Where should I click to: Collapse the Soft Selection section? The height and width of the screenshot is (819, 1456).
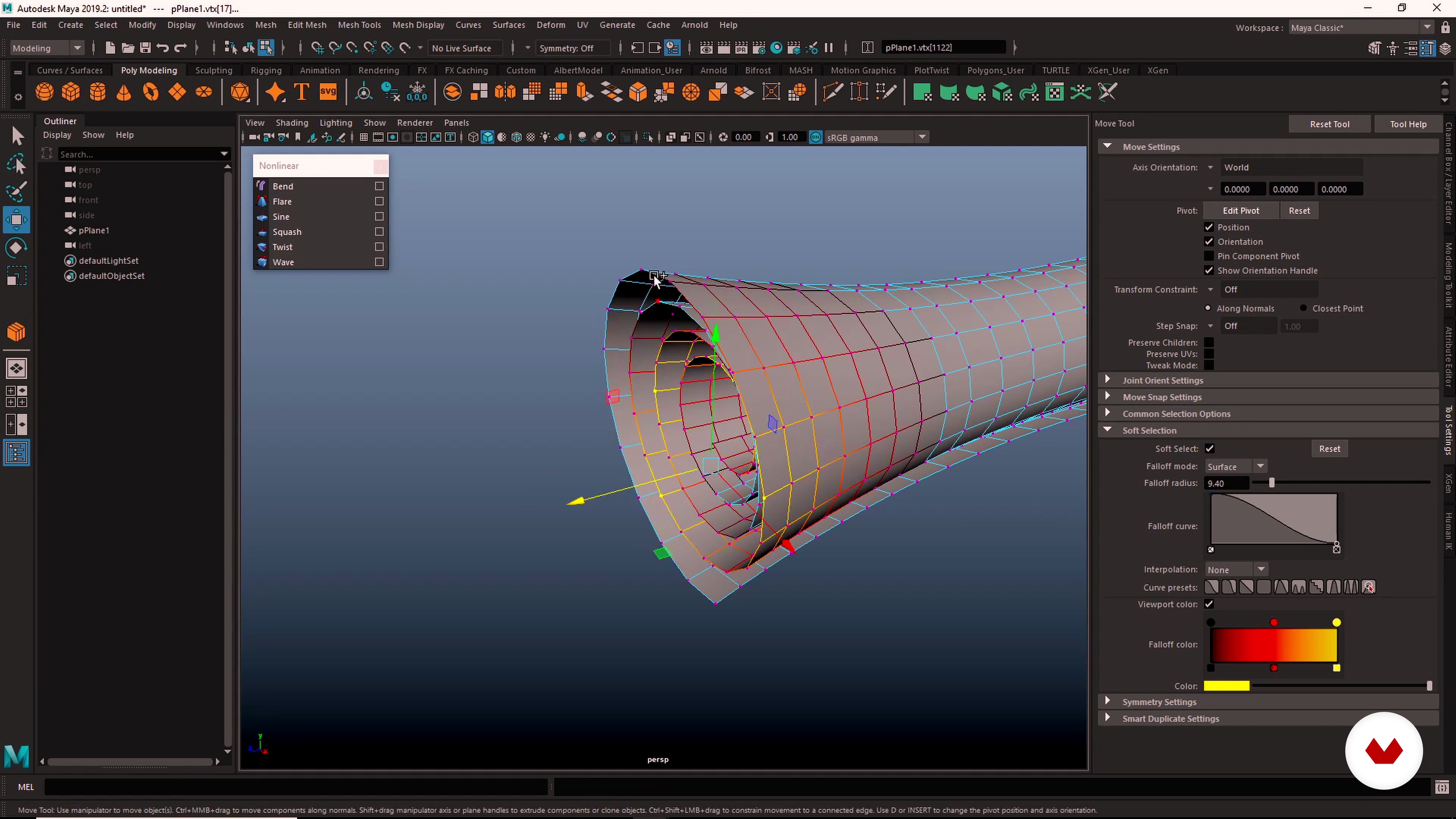[x=1108, y=430]
